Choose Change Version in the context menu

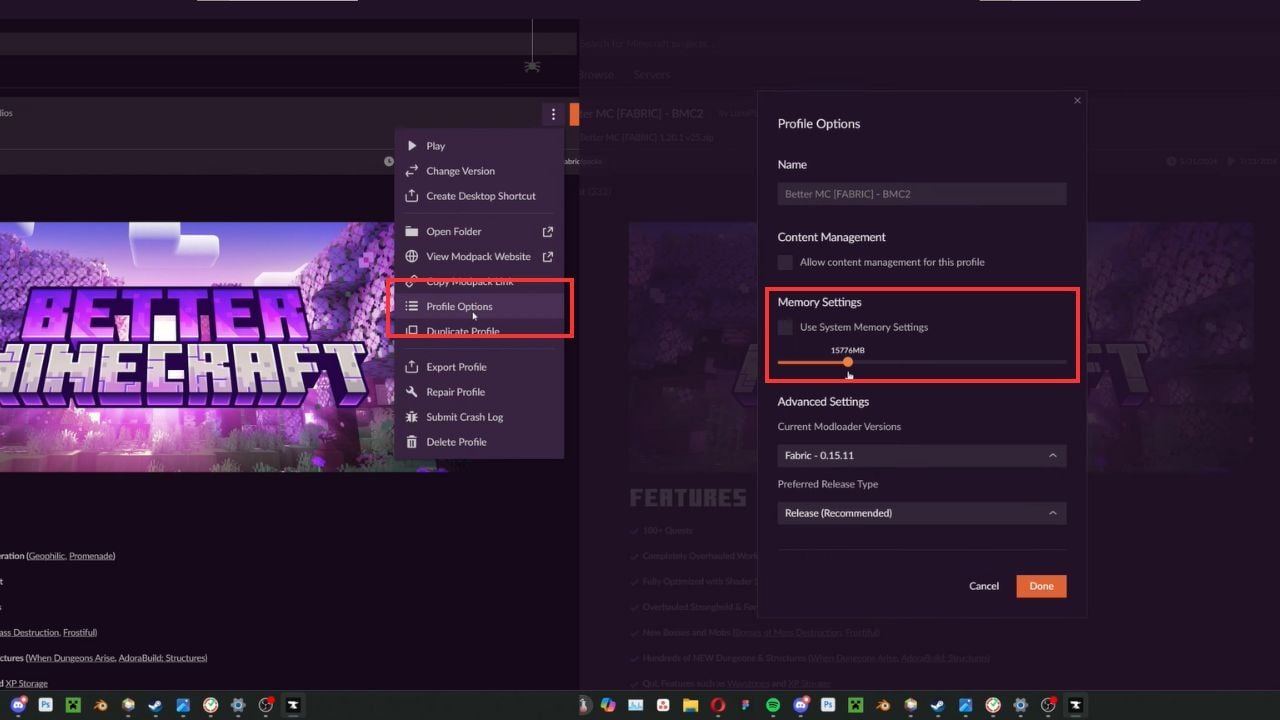[x=460, y=171]
